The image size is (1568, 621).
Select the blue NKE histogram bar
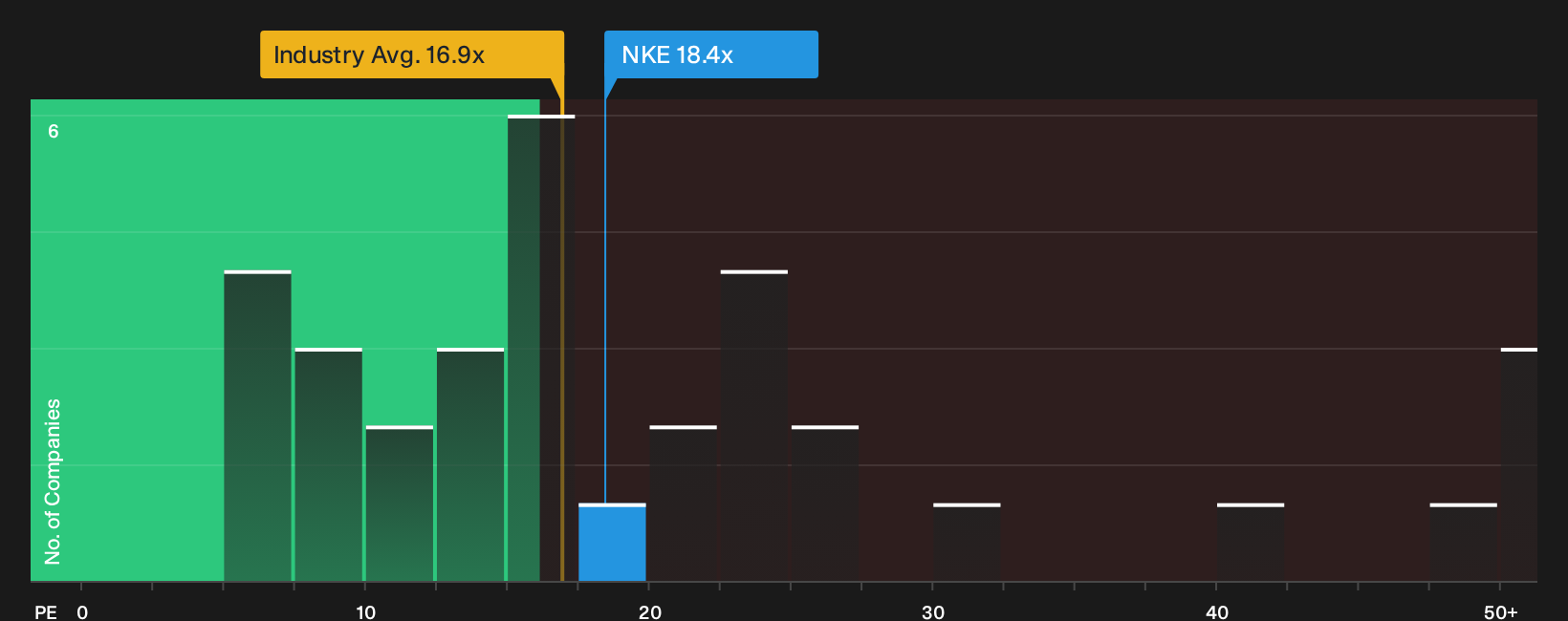[612, 543]
